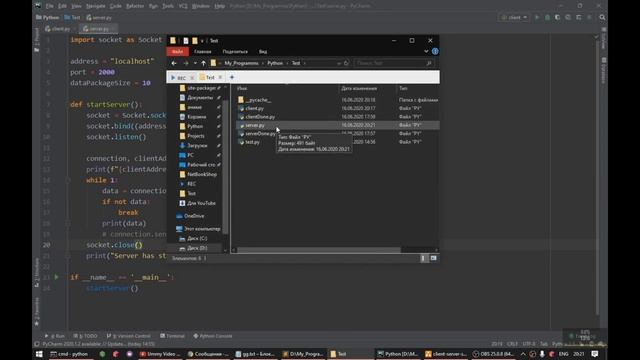Select the test.py file
The height and width of the screenshot is (360, 640).
(x=252, y=142)
